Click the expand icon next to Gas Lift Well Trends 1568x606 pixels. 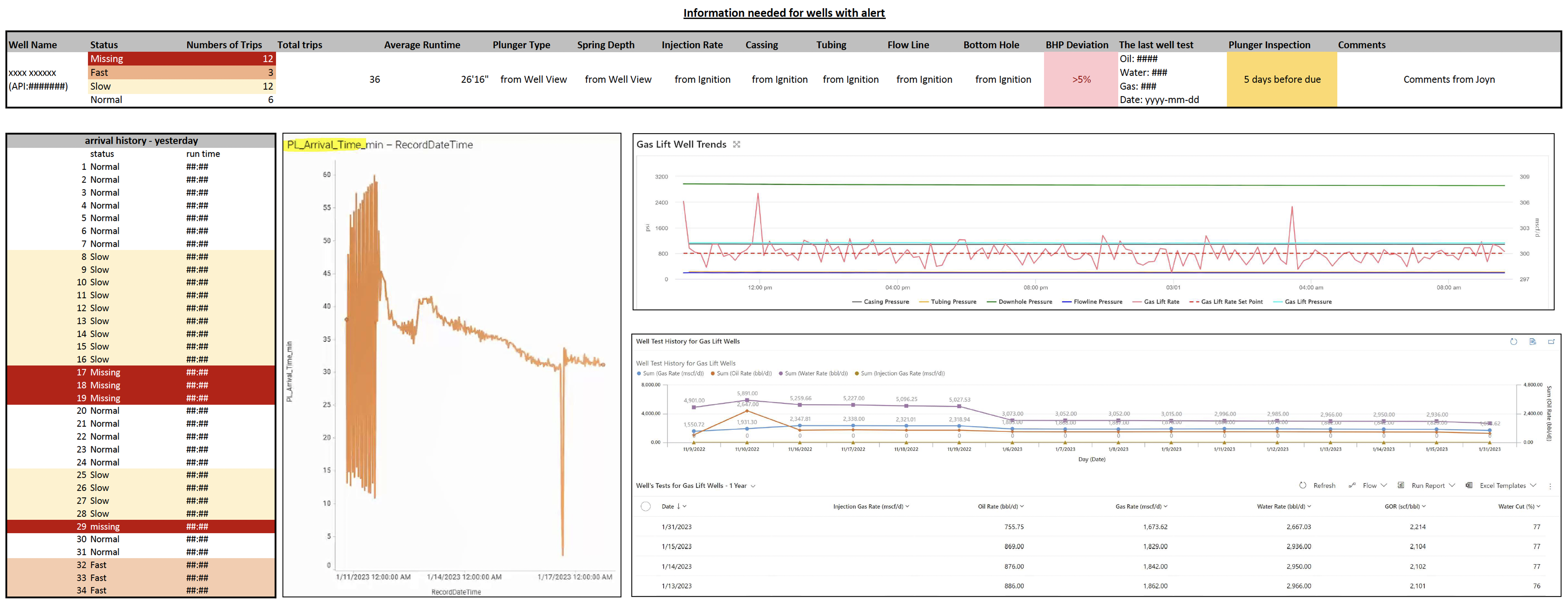(x=737, y=144)
